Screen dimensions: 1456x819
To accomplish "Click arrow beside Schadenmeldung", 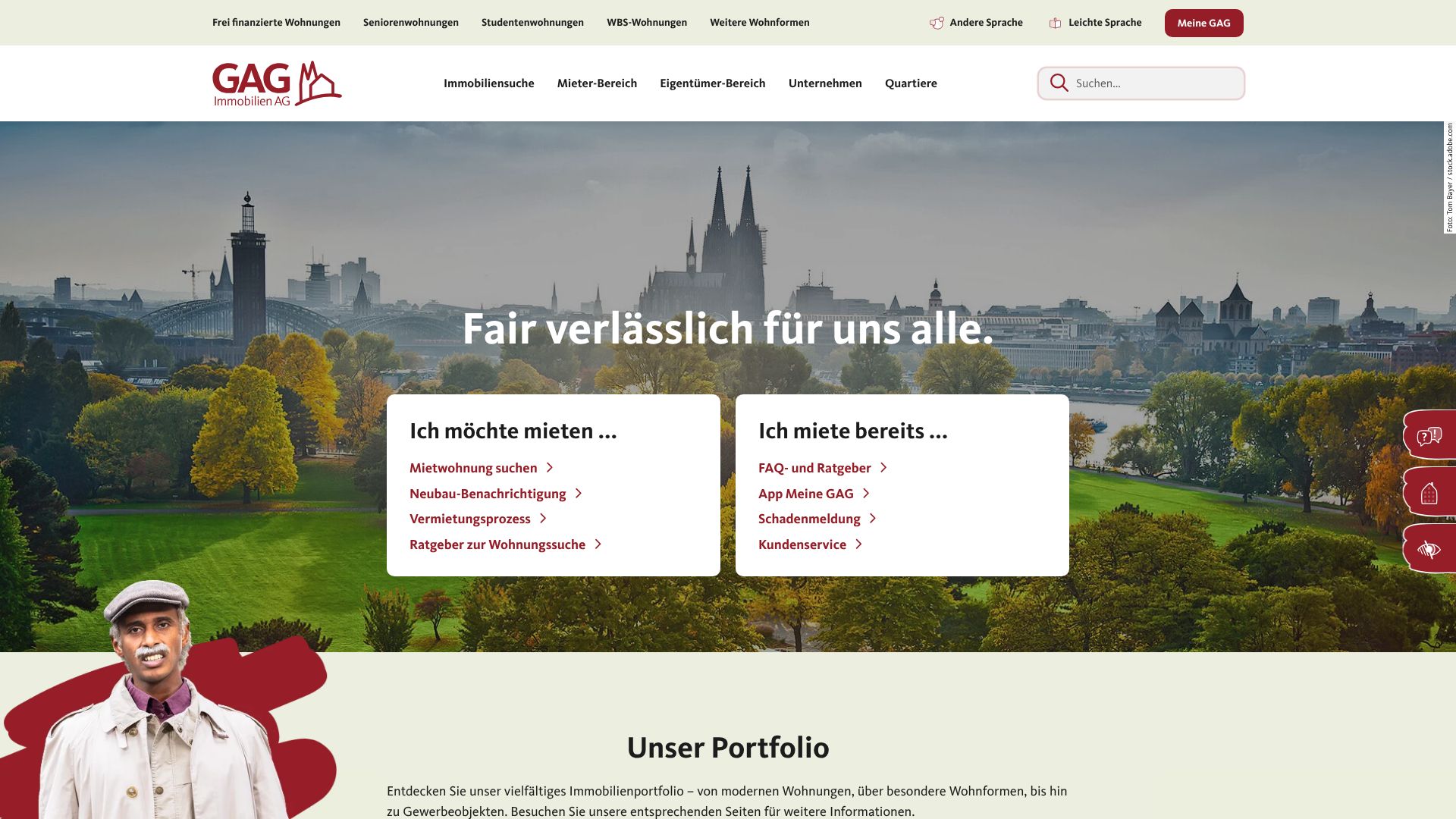I will point(873,519).
